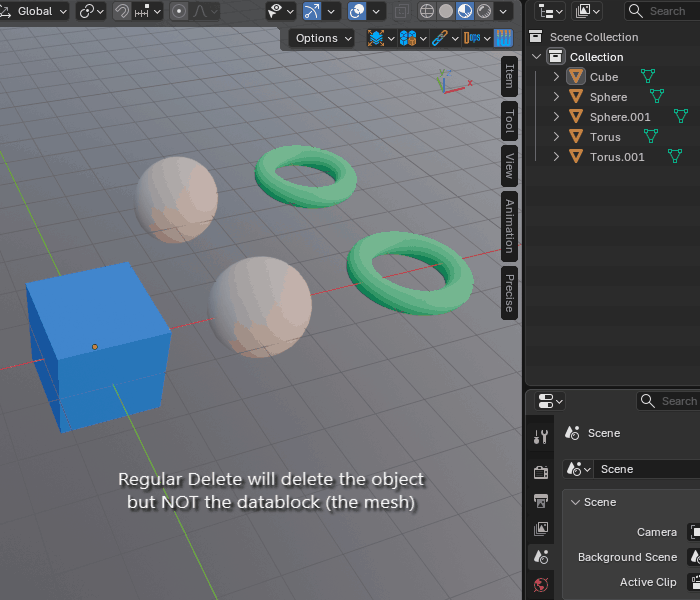Click the blue tools rack icon

pos(503,38)
